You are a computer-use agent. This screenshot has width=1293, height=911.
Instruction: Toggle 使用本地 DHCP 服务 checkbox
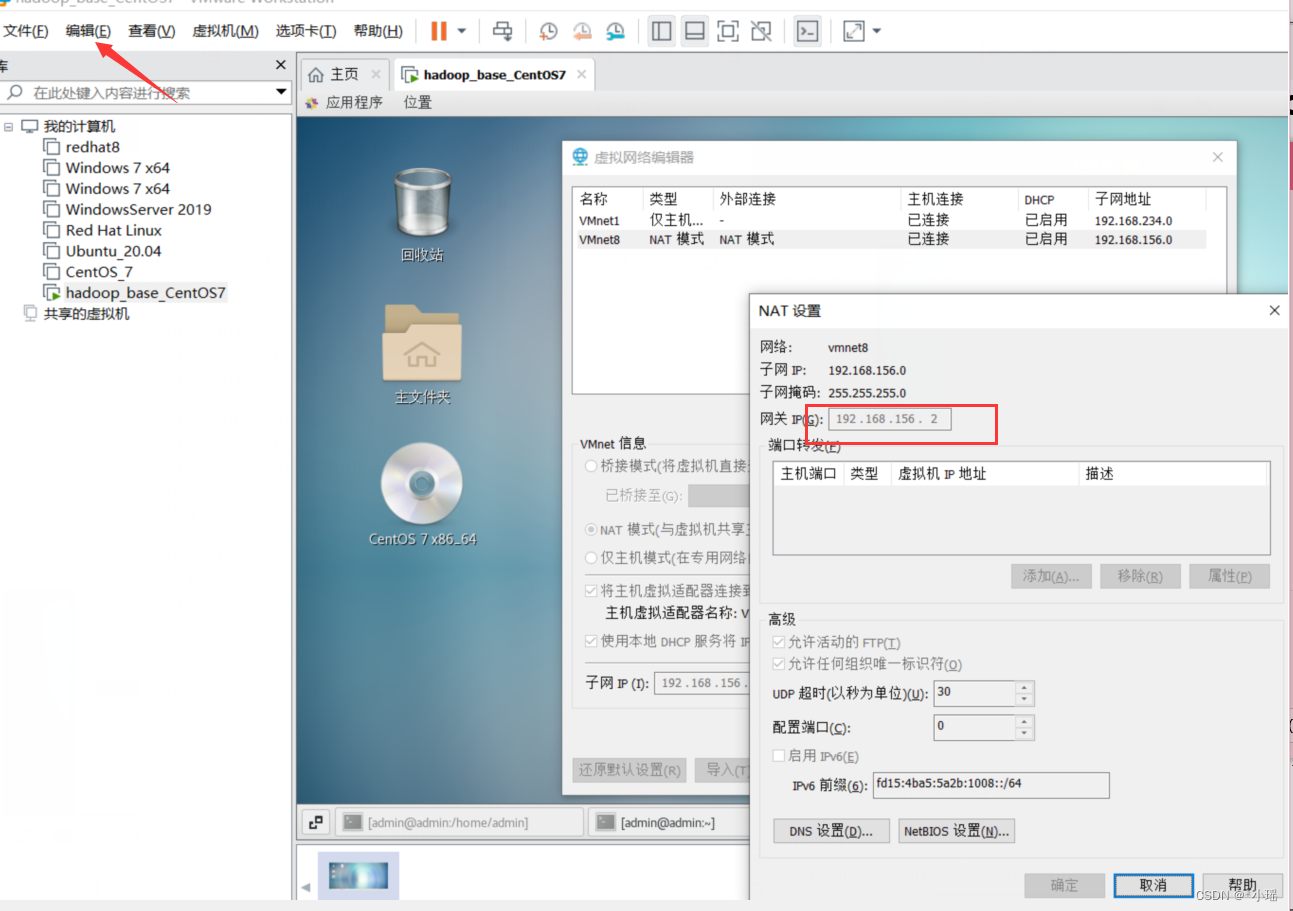point(592,641)
